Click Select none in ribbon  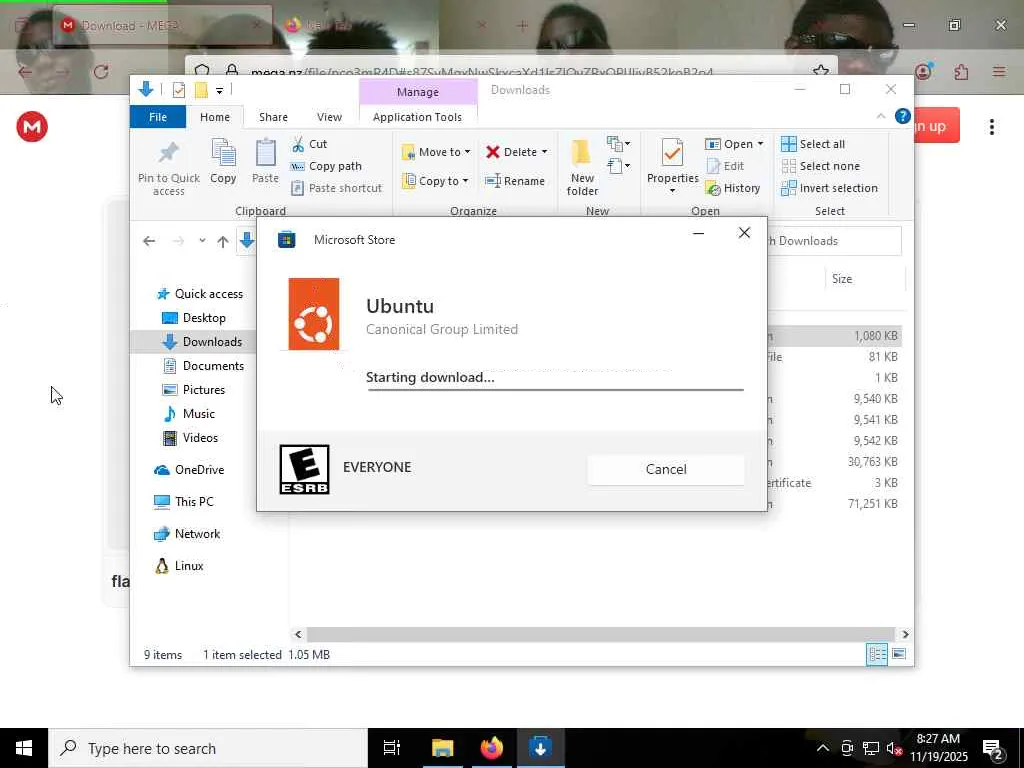821,166
